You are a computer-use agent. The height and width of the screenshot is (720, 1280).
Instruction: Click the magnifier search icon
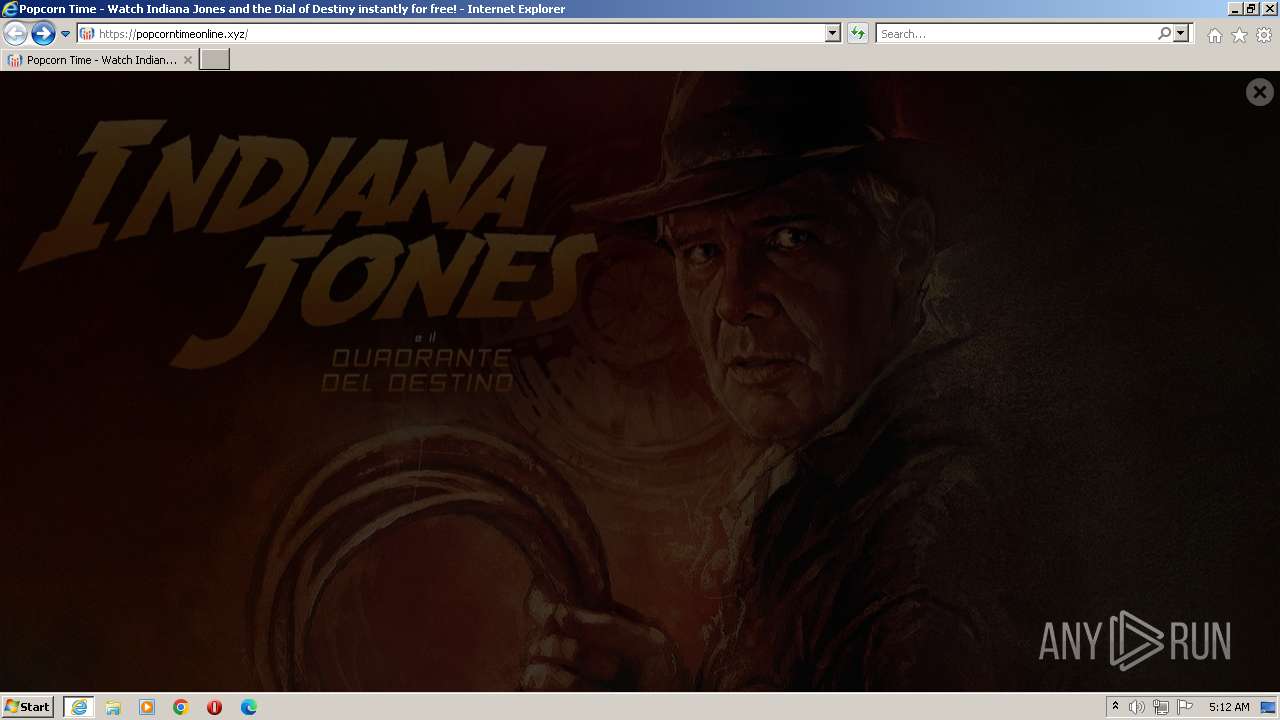coord(1164,34)
